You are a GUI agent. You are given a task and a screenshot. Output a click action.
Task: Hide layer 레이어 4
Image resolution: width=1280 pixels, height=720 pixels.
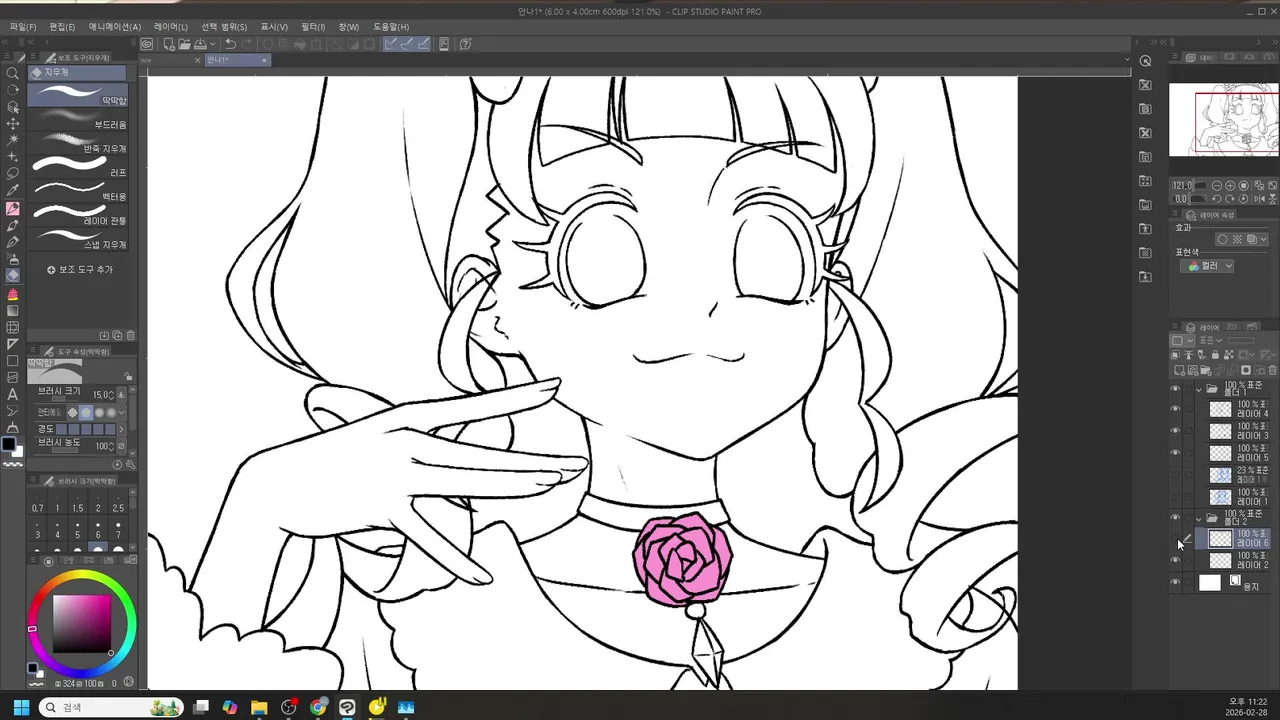tap(1175, 409)
